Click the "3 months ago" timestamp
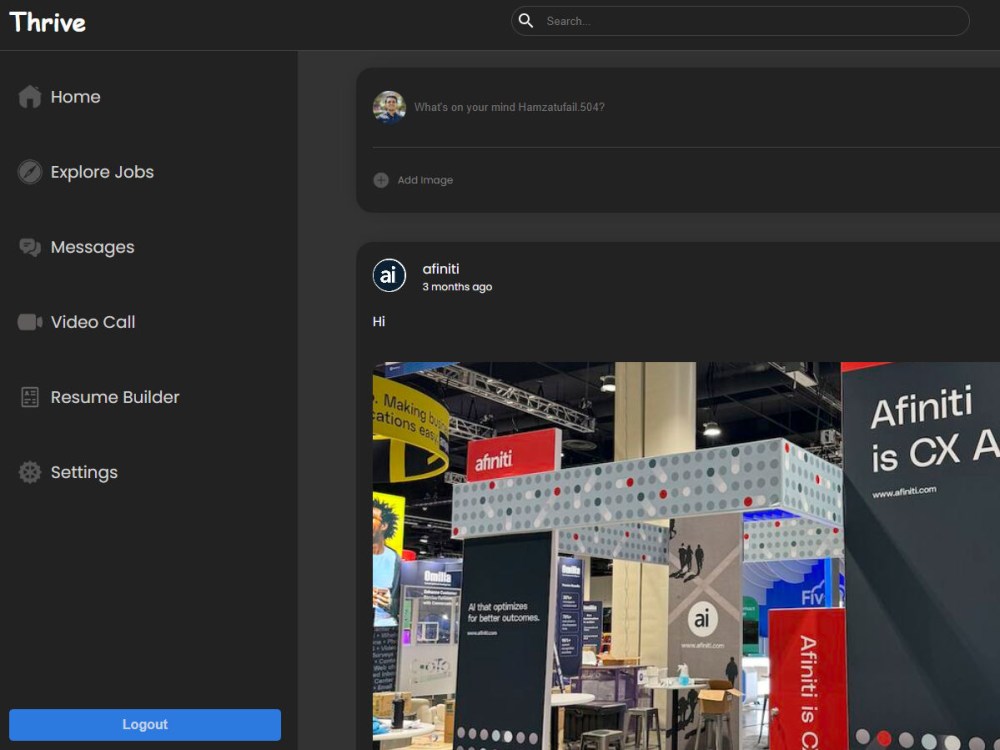 (457, 287)
